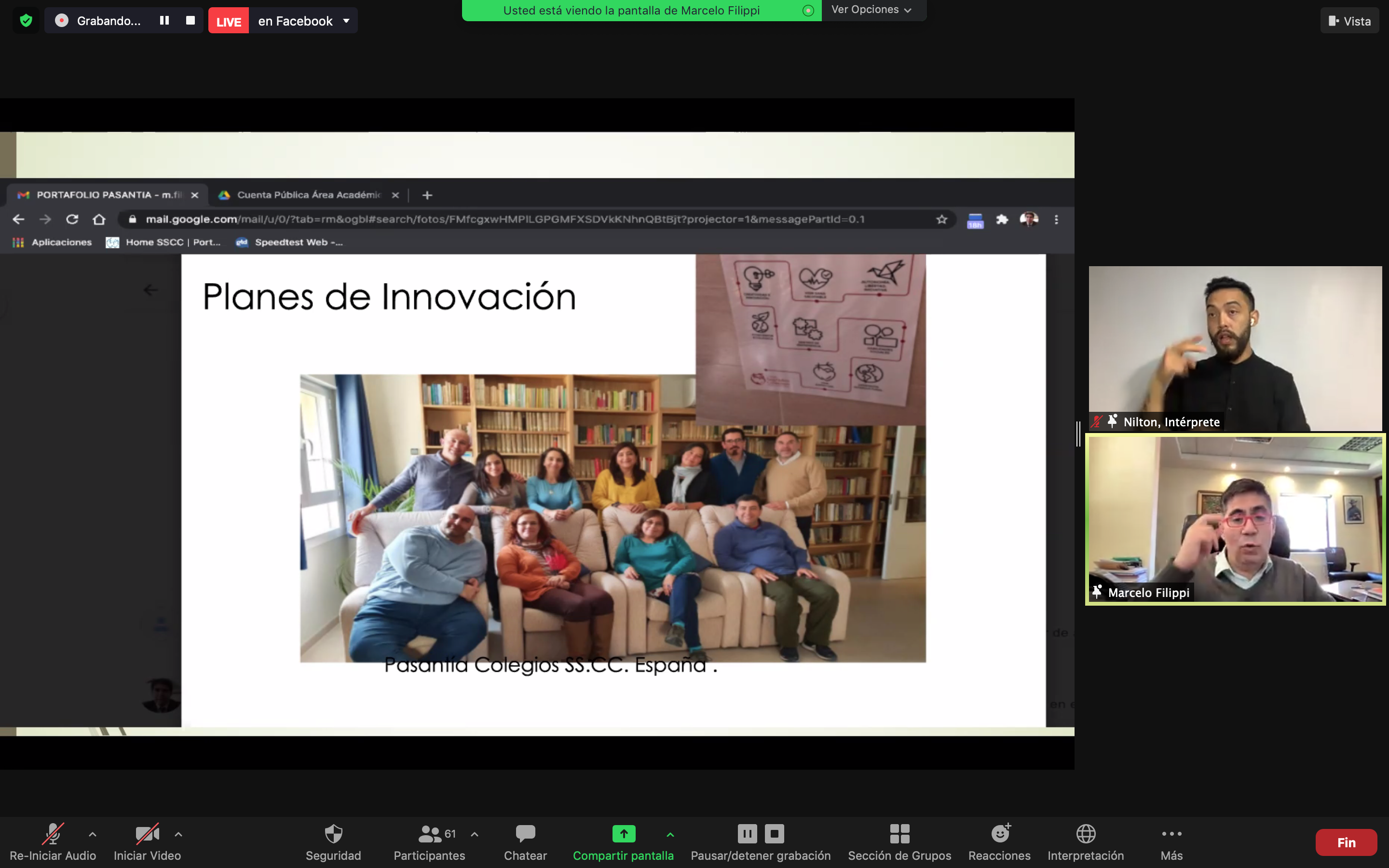Open the Reacciones smiley icon
Screen dimensions: 1389x868
coord(999,834)
